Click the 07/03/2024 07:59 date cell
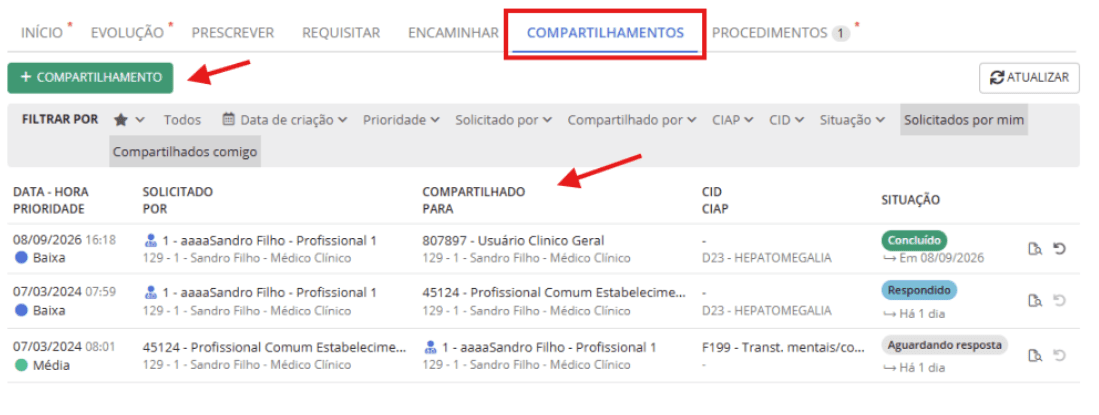Image resolution: width=1099 pixels, height=415 pixels. coord(64,292)
